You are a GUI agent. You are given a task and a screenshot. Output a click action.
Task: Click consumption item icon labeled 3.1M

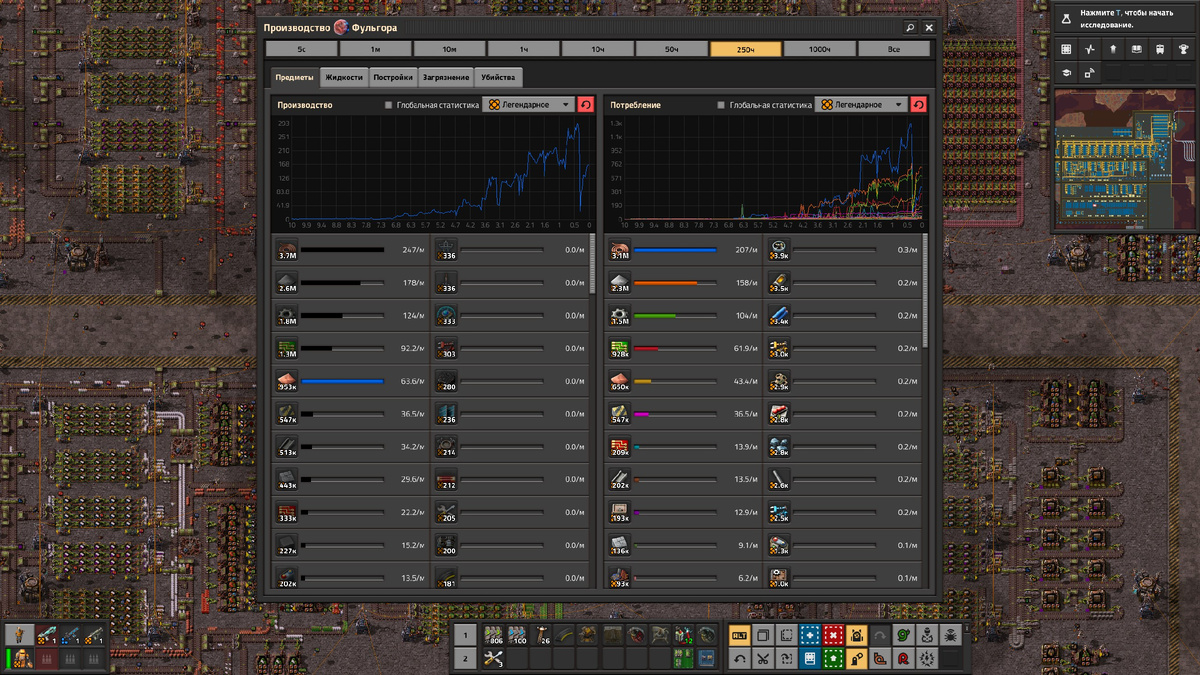pos(620,250)
